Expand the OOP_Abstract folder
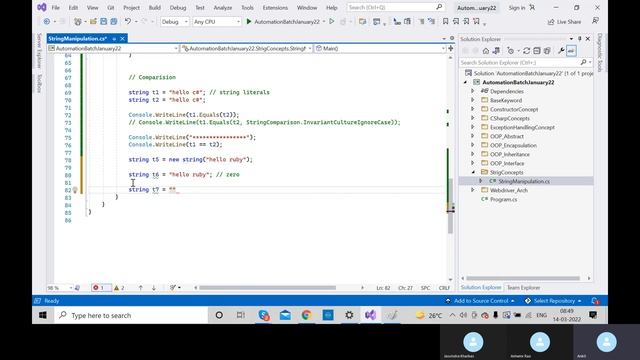The height and width of the screenshot is (360, 640). click(473, 136)
